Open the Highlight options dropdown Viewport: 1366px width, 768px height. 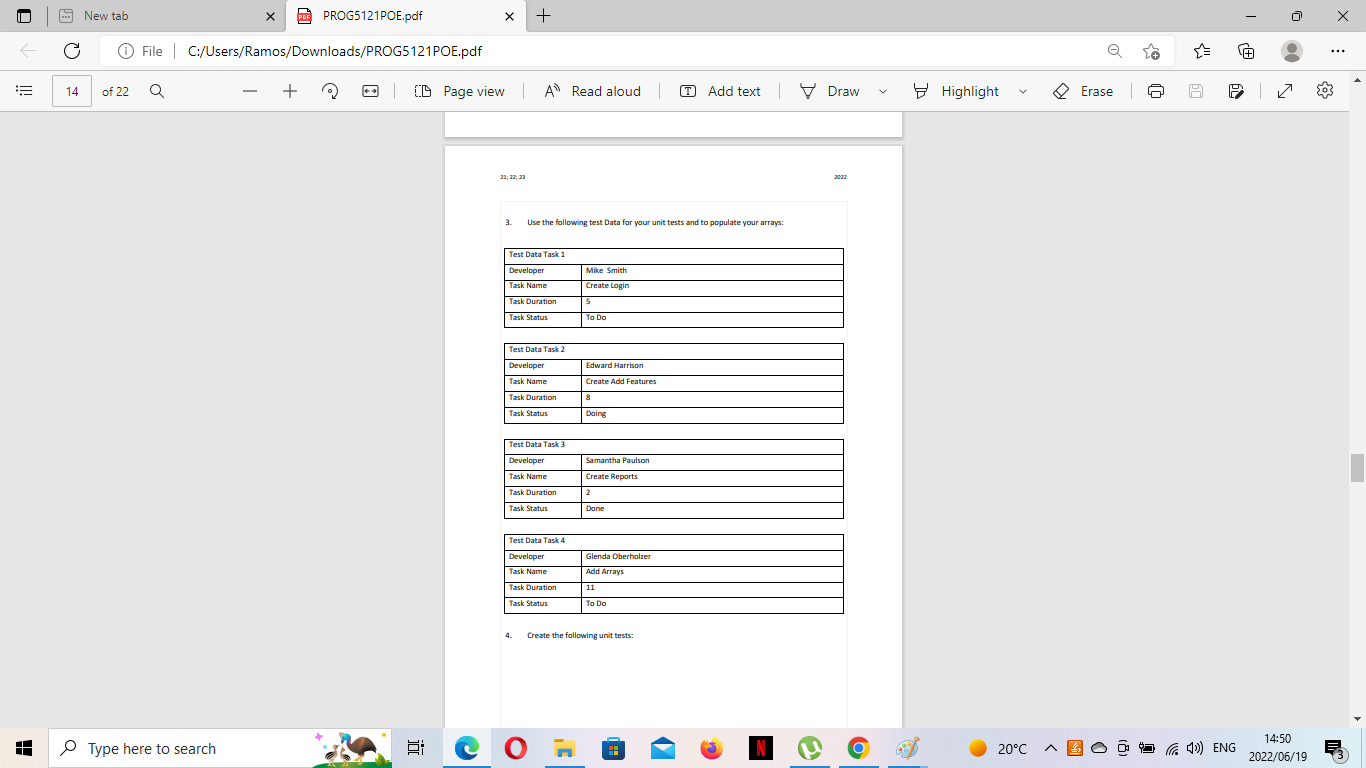[1022, 91]
